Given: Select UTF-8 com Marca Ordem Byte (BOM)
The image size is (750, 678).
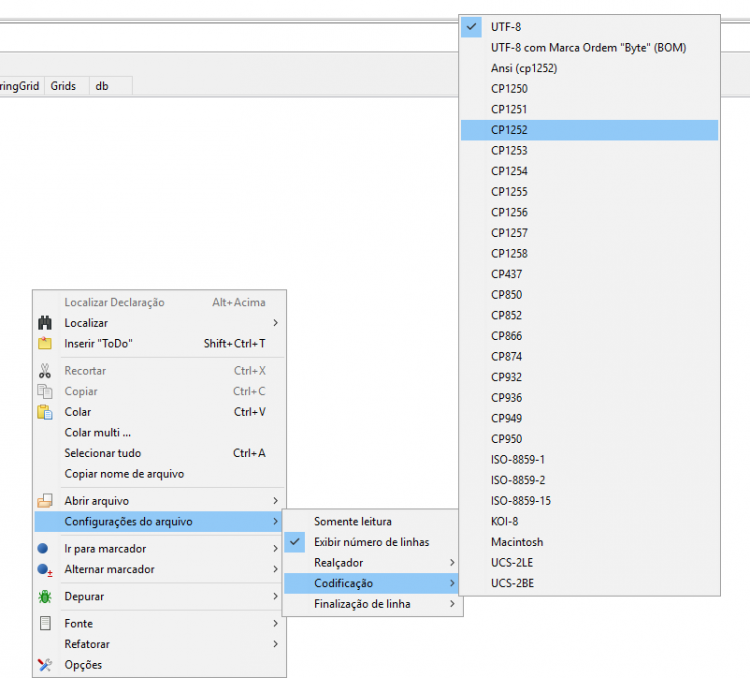Looking at the screenshot, I should click(589, 47).
